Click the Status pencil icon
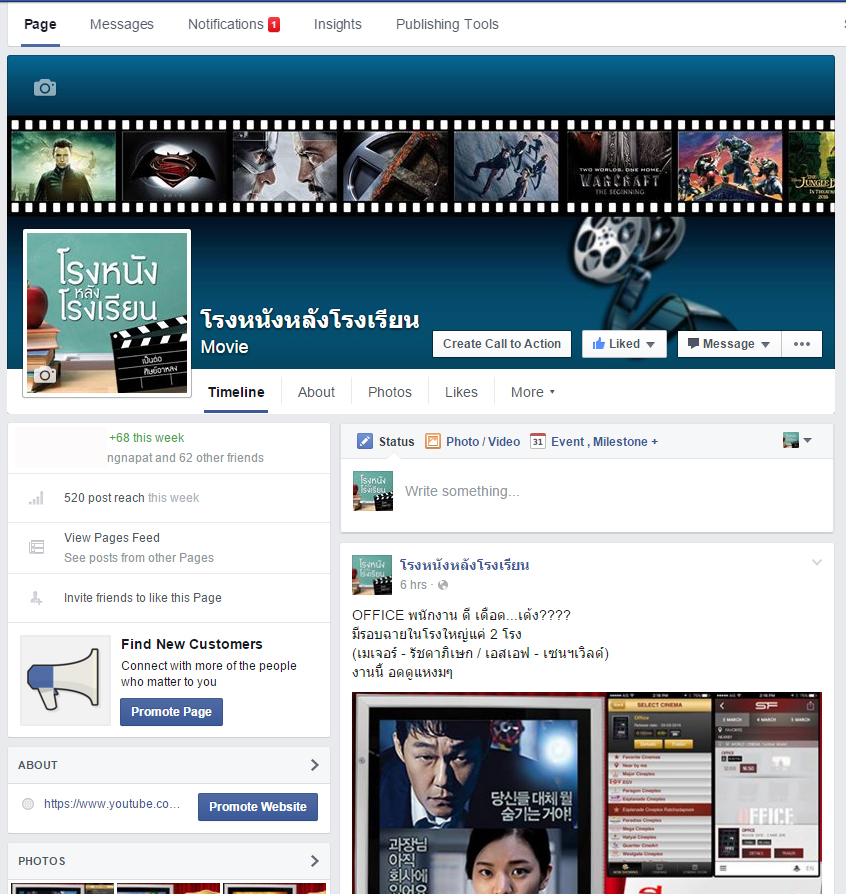The width and height of the screenshot is (846, 894). point(365,441)
